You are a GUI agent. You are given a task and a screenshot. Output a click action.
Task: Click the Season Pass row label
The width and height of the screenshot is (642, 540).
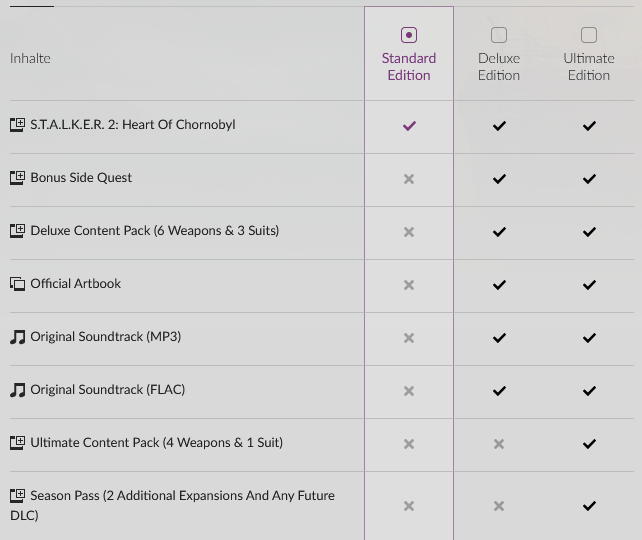tap(182, 505)
